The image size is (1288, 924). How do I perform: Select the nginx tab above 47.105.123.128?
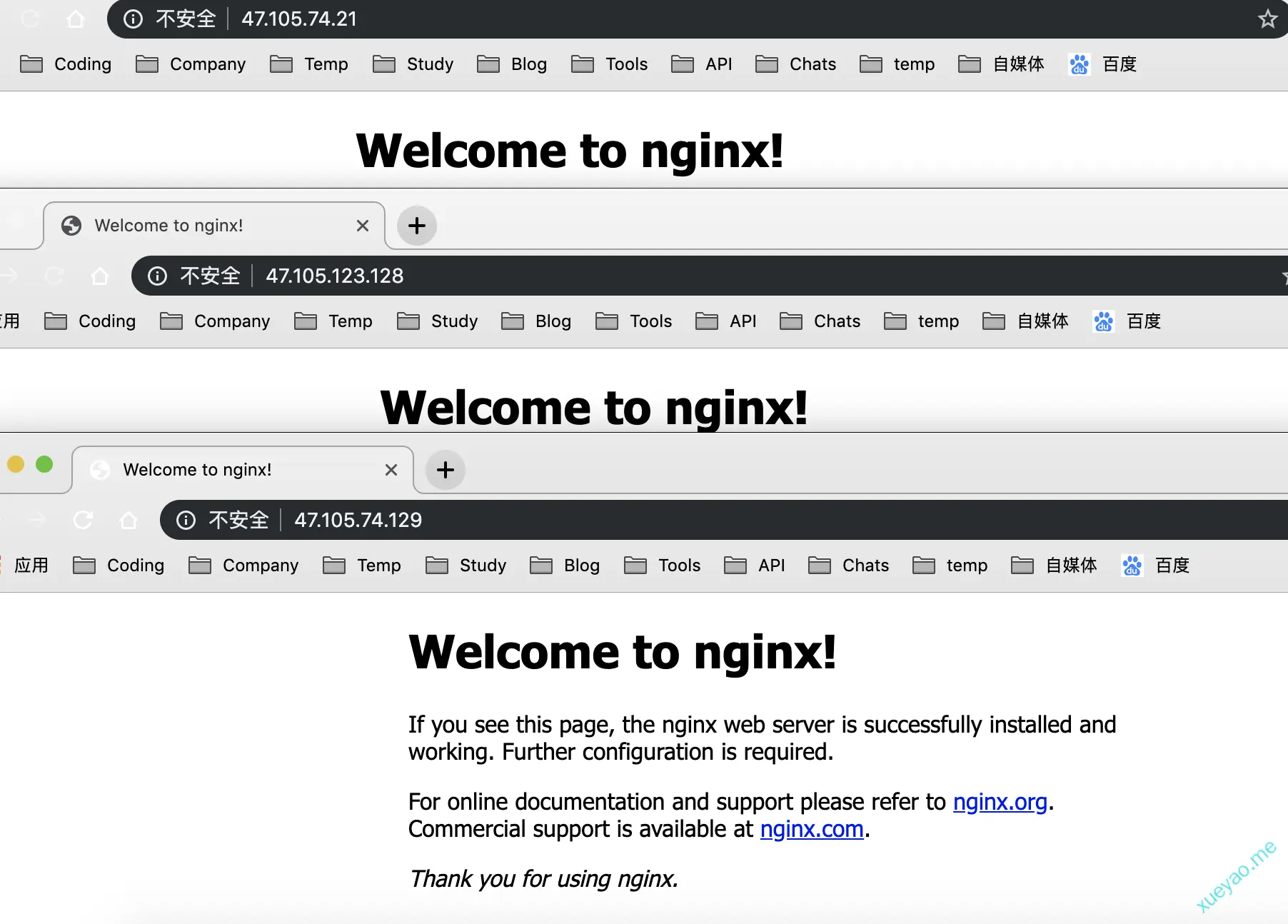click(x=214, y=226)
